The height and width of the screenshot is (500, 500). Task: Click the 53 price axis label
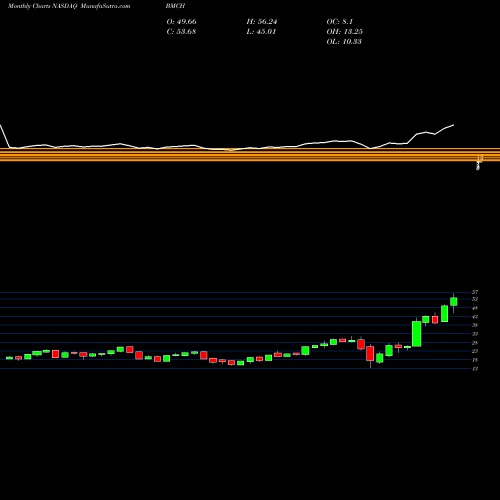click(475, 299)
